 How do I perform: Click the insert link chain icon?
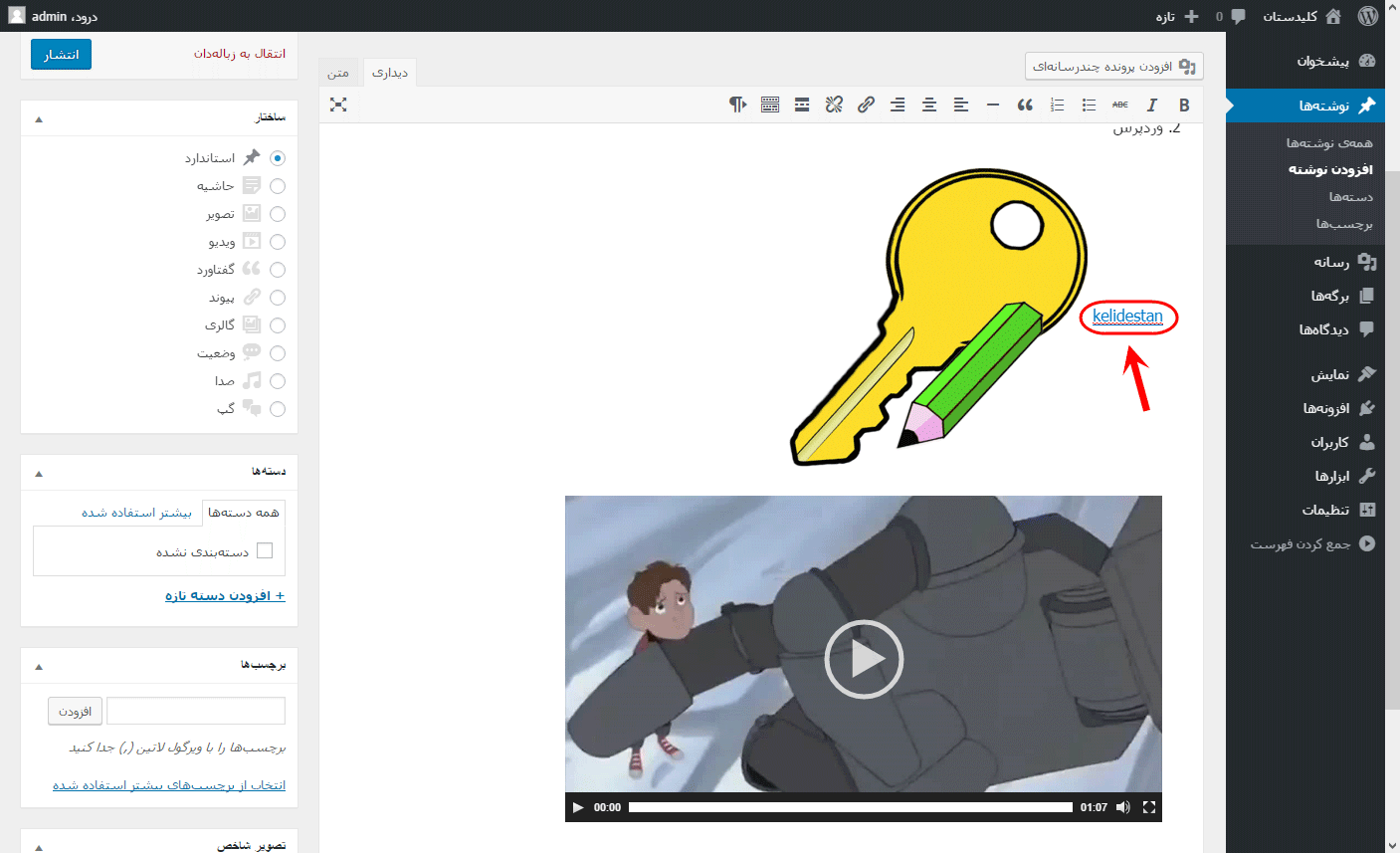click(x=866, y=105)
